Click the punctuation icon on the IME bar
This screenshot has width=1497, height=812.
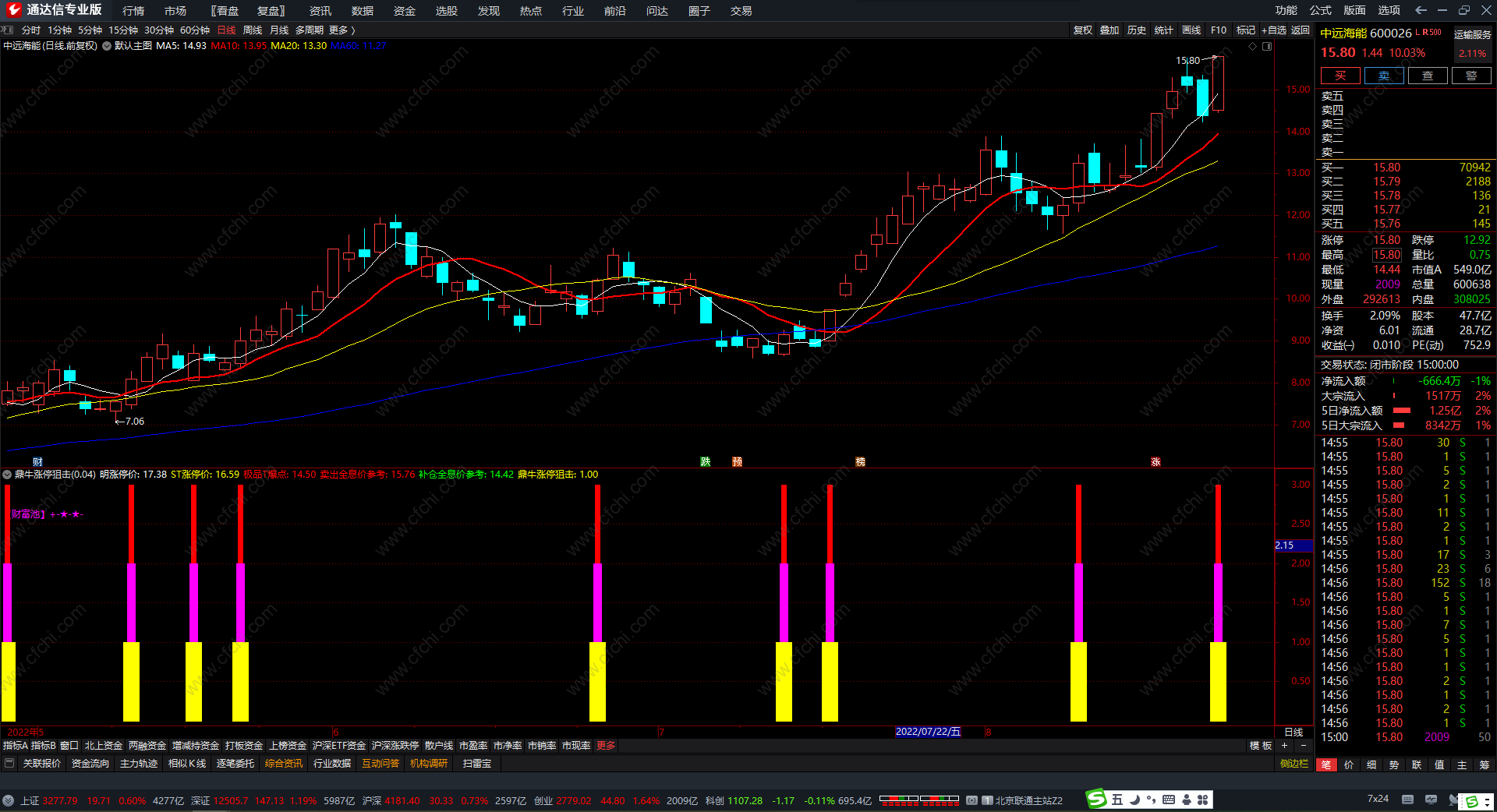pyautogui.click(x=1151, y=800)
